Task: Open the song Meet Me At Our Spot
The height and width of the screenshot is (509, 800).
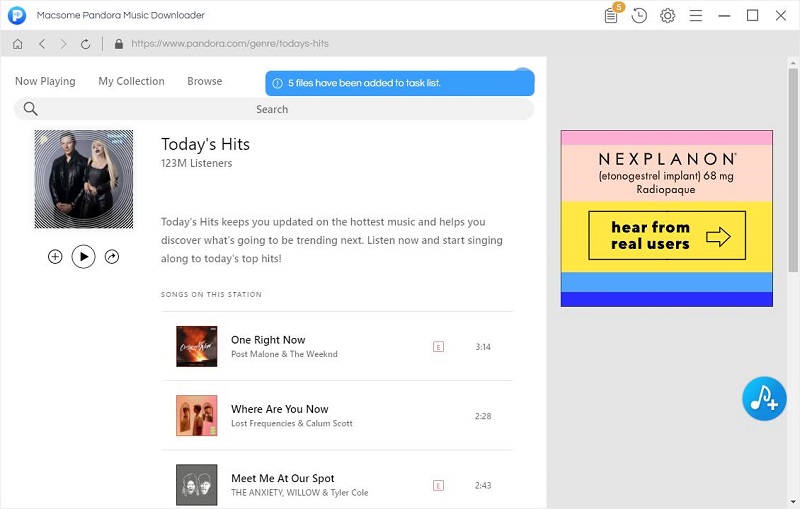Action: (x=283, y=478)
